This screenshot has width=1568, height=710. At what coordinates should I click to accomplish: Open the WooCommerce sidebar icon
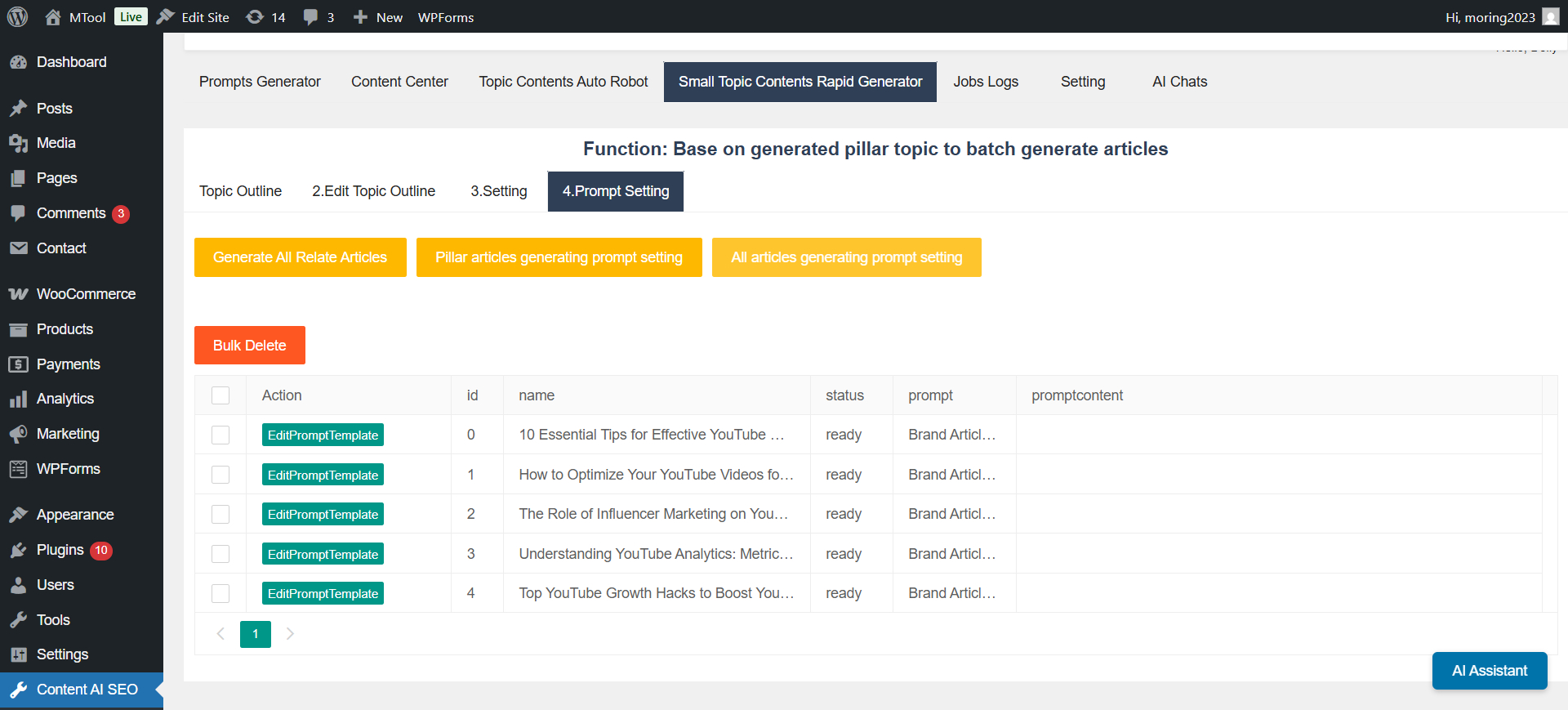point(18,294)
